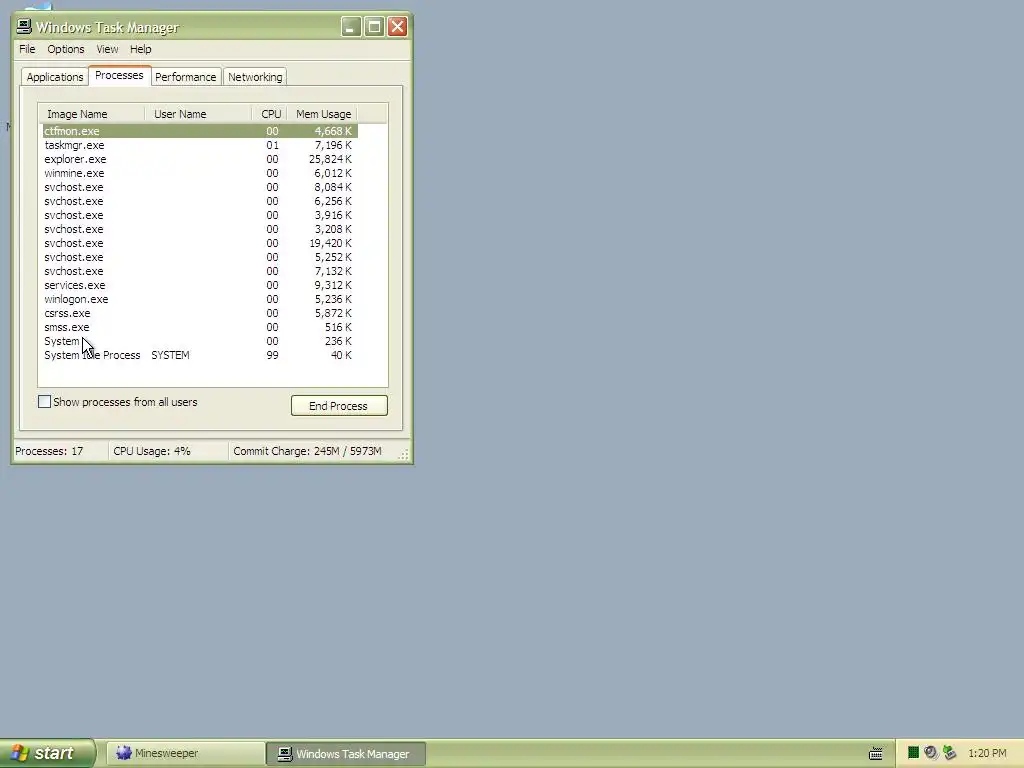Enable Show processes from all users
1024x768 pixels.
[x=44, y=402]
